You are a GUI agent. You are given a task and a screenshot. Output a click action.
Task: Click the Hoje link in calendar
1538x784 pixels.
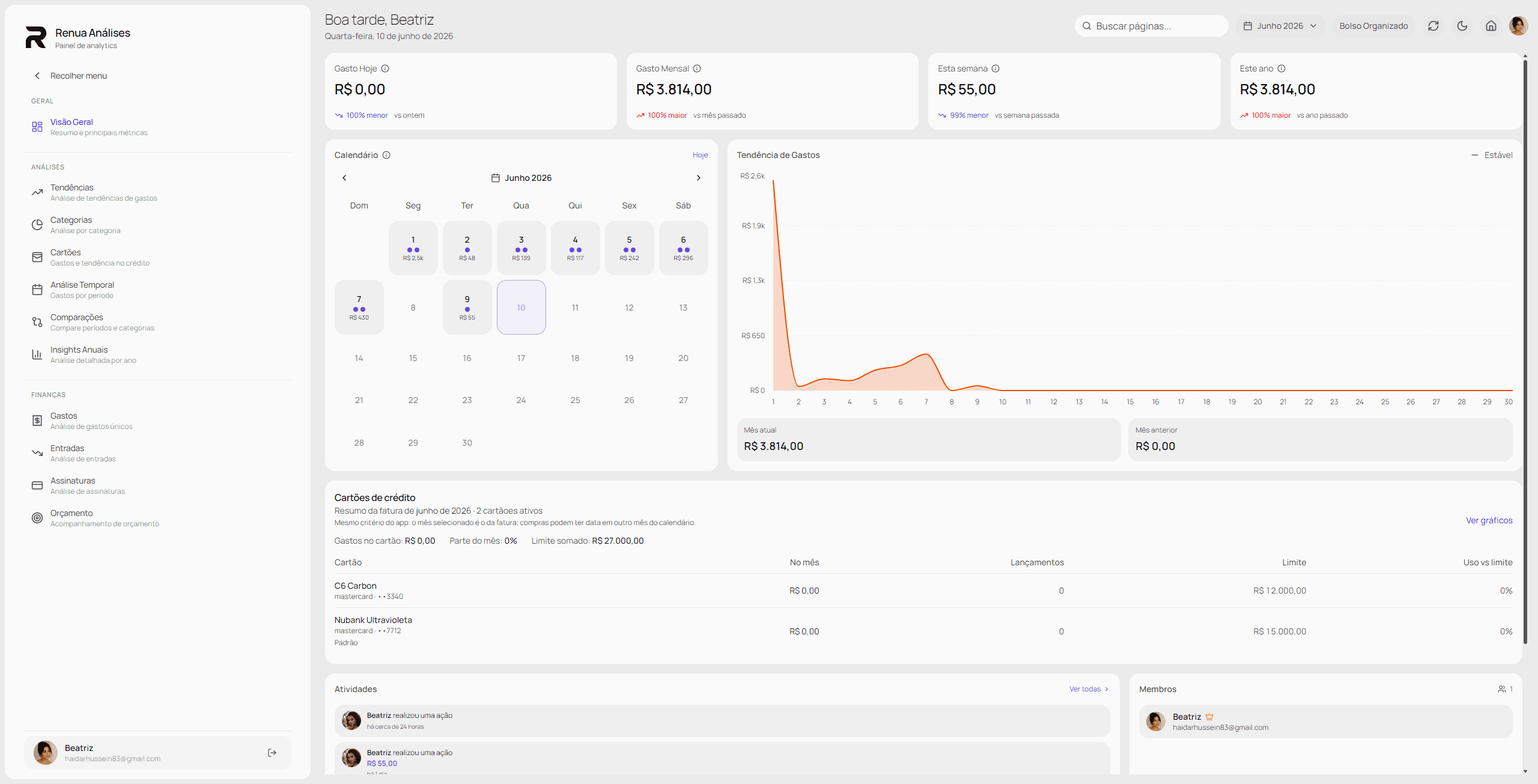[700, 155]
